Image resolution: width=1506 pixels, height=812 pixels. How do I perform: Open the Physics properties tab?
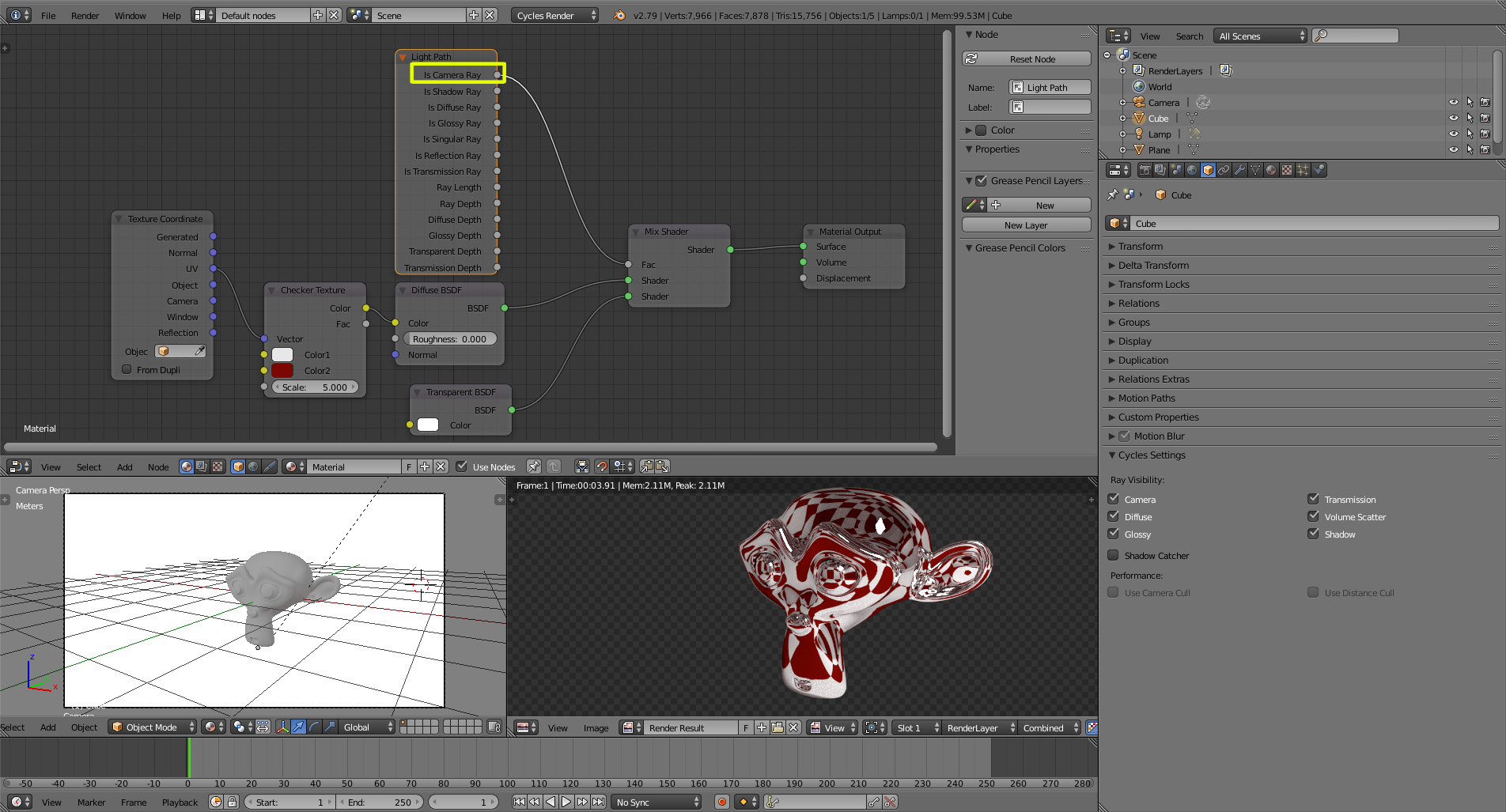click(x=1319, y=170)
